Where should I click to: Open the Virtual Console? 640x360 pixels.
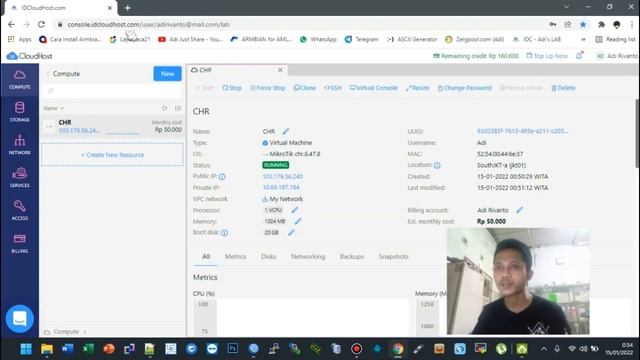pos(373,88)
